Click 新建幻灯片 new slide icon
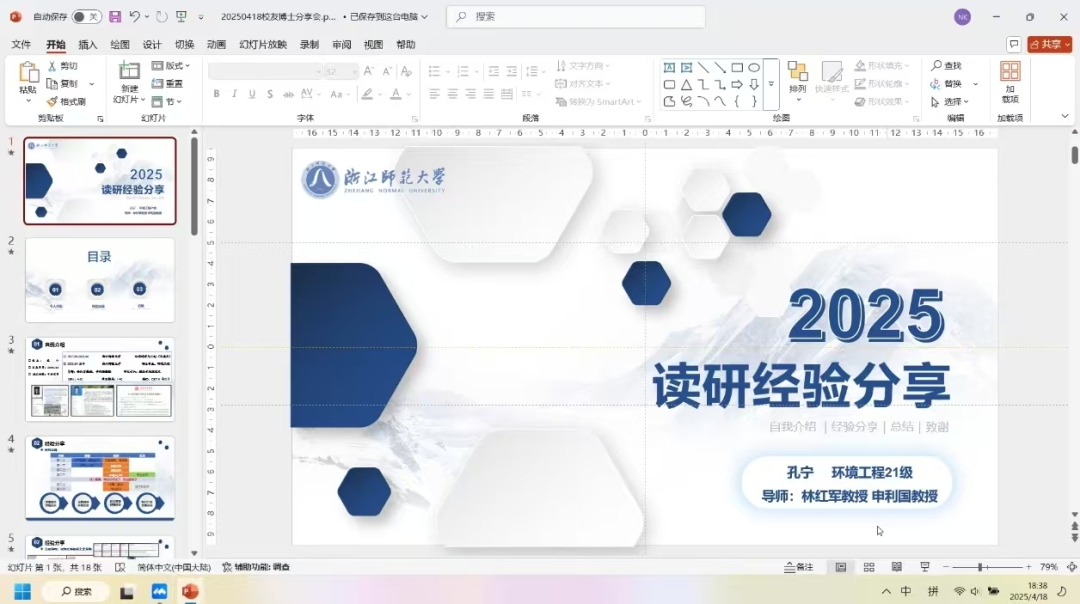Viewport: 1080px width, 604px height. click(129, 71)
